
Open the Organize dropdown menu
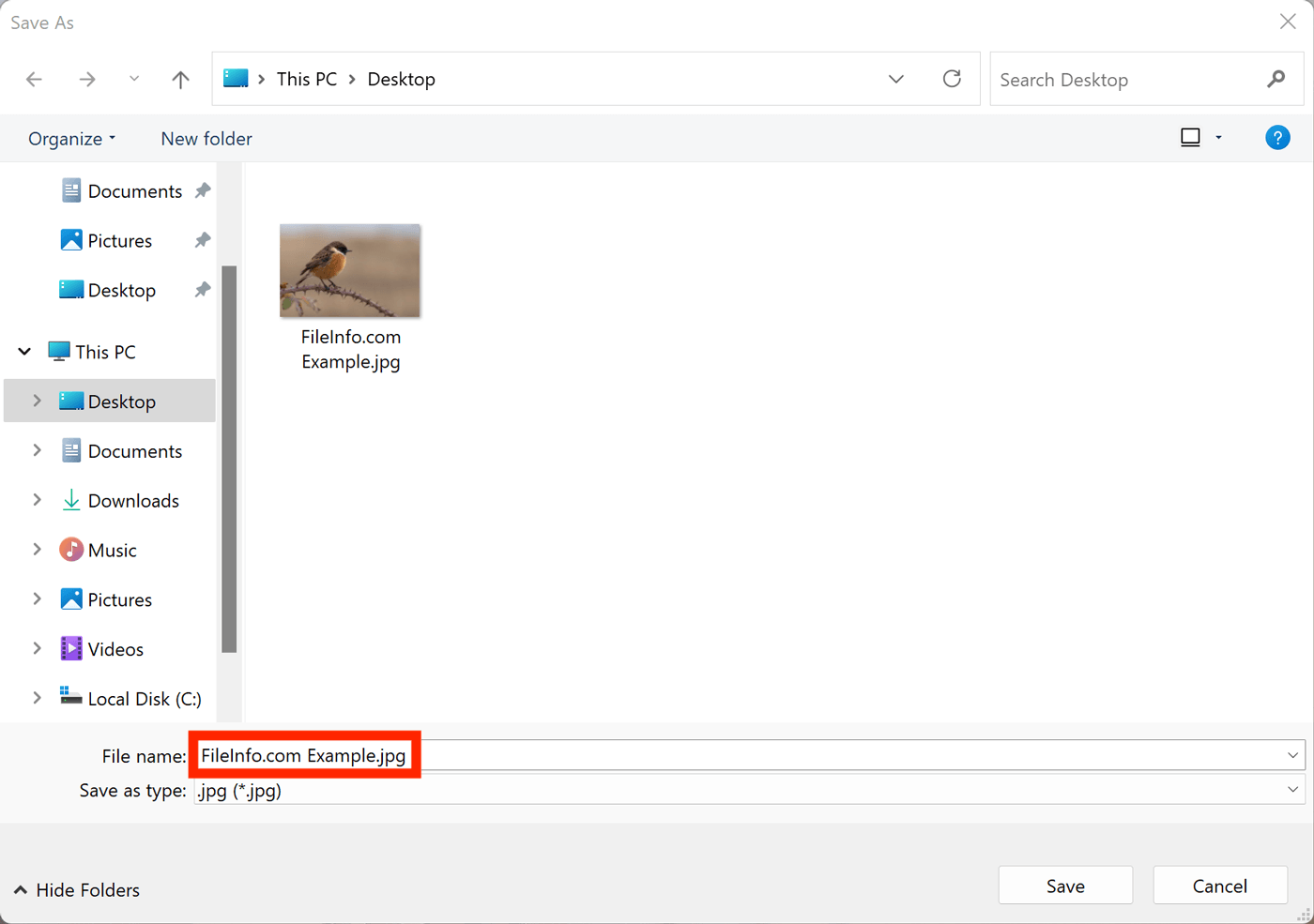(x=70, y=138)
